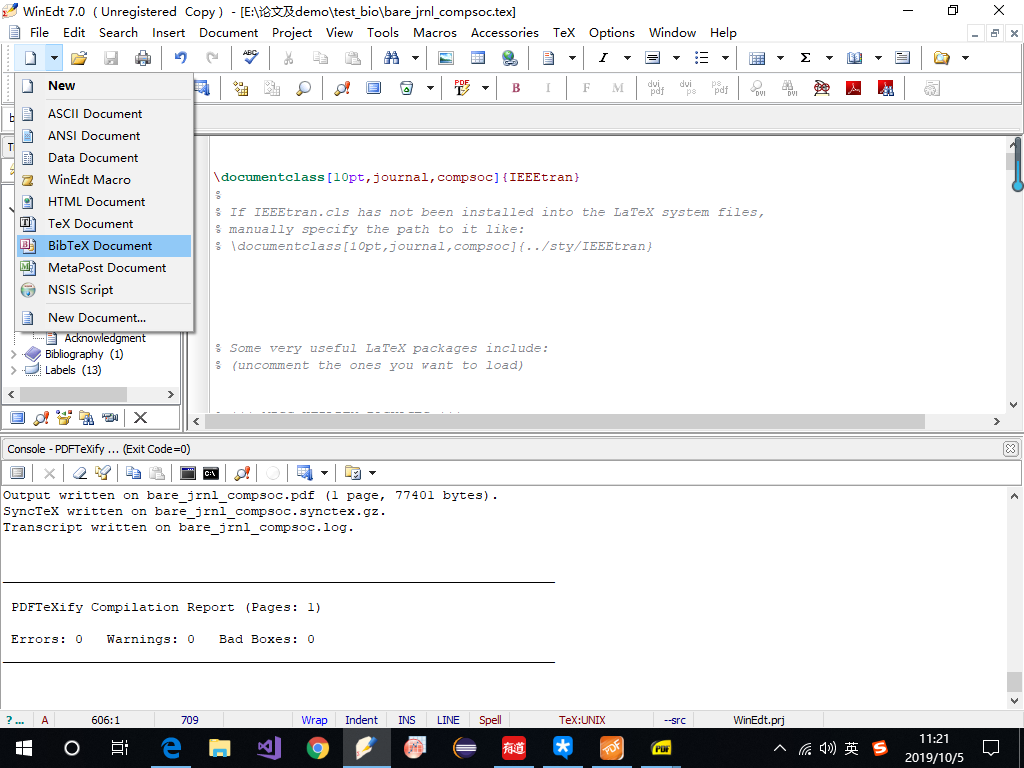Screen dimensions: 1024x768
Task: Click the binoculars Find icon
Action: tap(391, 58)
